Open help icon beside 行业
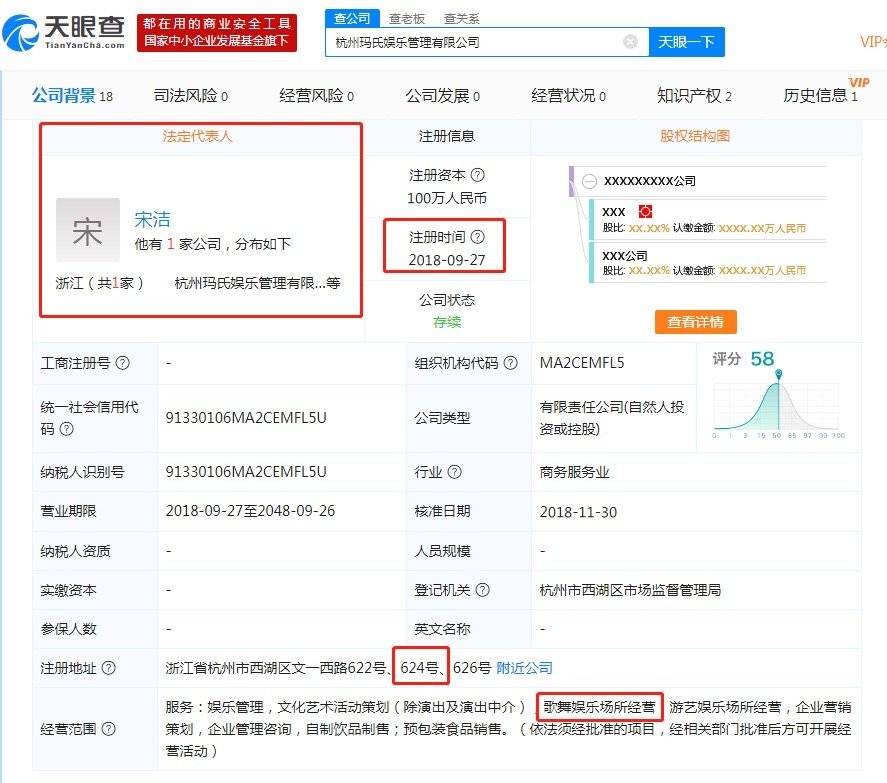The width and height of the screenshot is (887, 783). (455, 471)
